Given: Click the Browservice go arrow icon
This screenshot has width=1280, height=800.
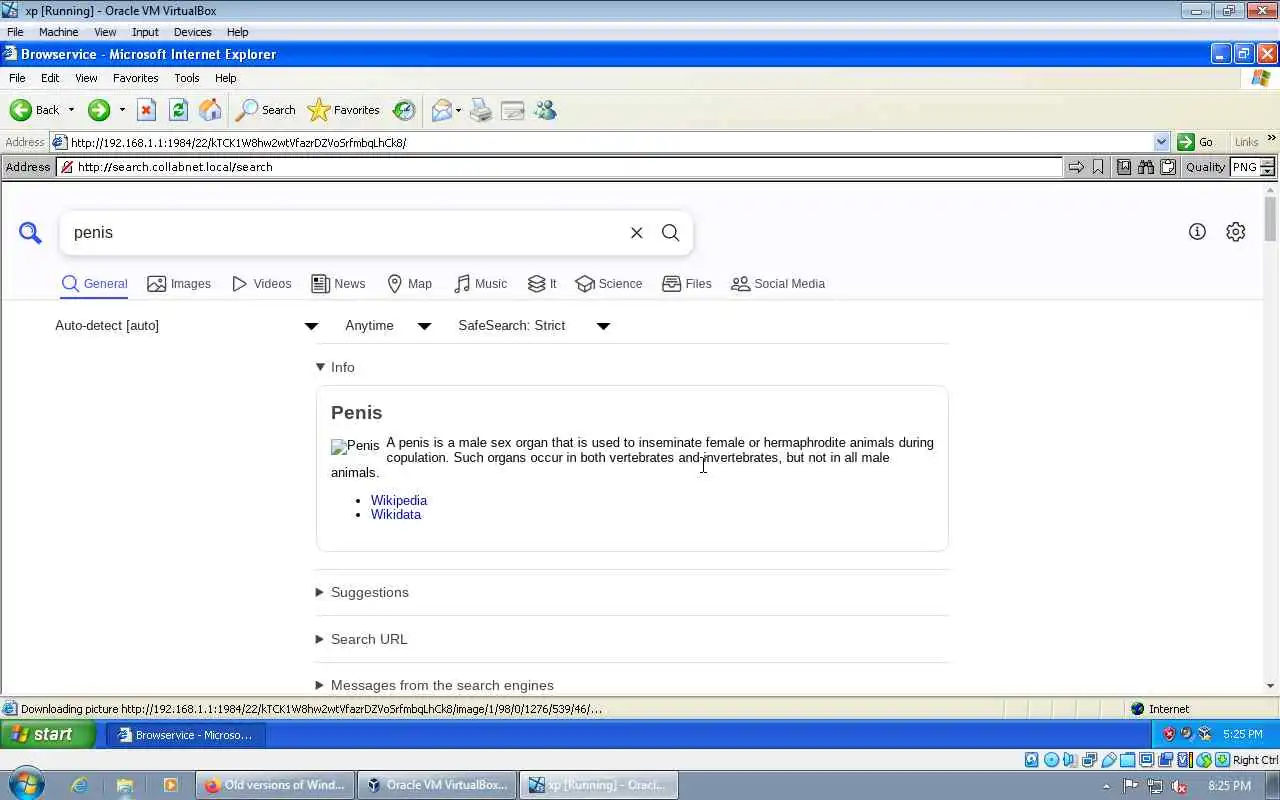Looking at the screenshot, I should [1076, 167].
